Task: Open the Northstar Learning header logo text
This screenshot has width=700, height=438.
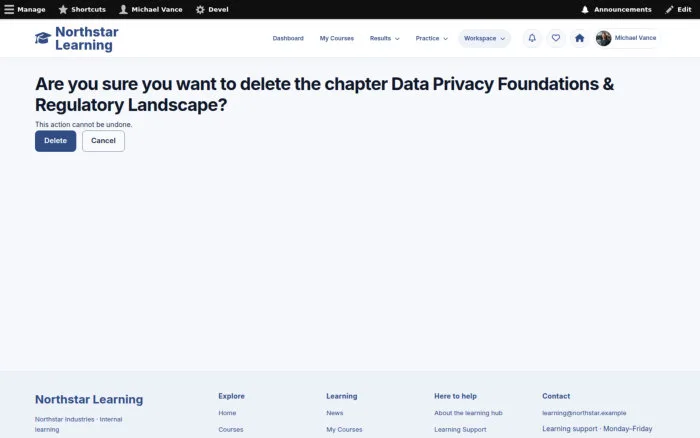Action: point(87,38)
